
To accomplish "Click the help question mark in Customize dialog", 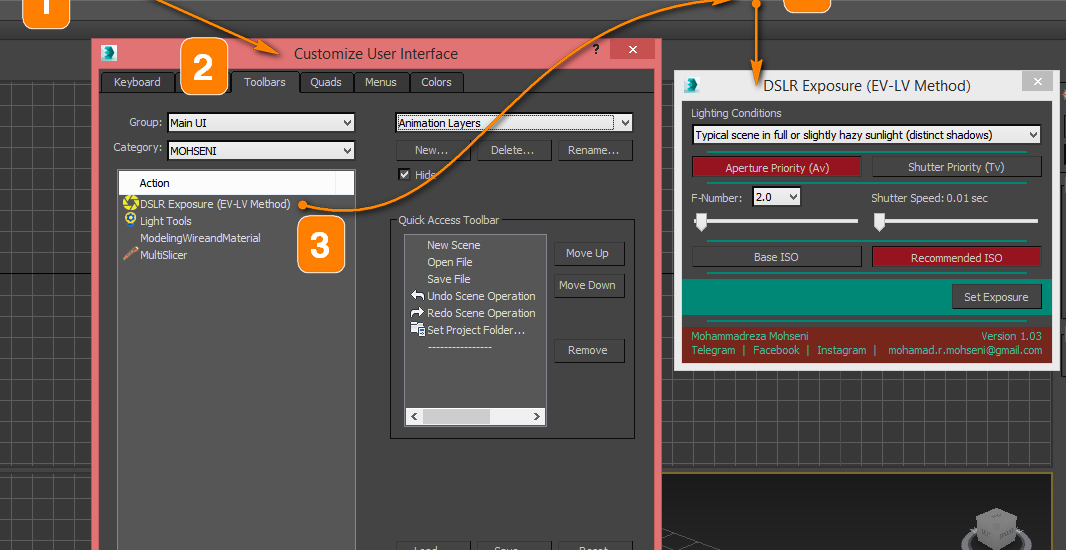I will pos(596,49).
